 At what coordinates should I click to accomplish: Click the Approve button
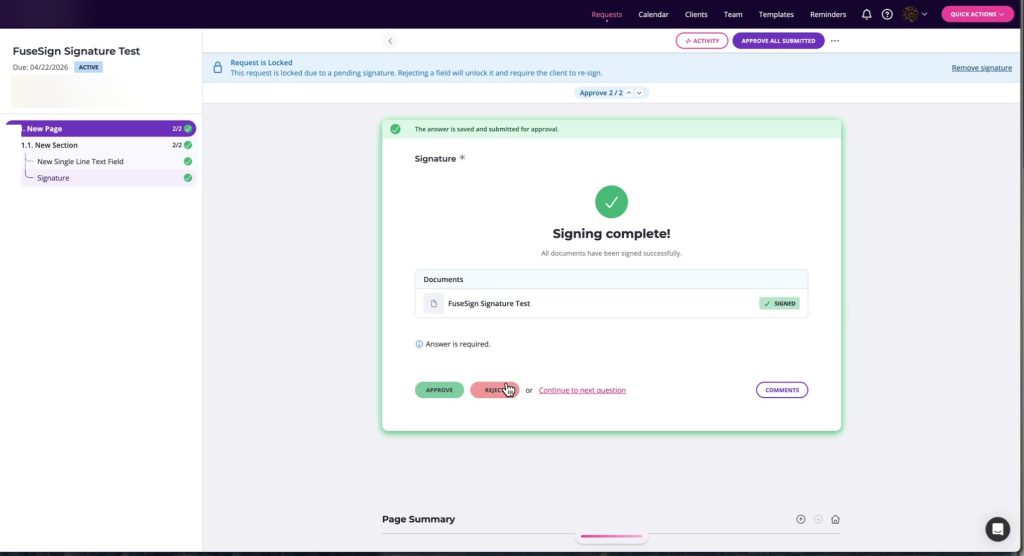pos(439,390)
